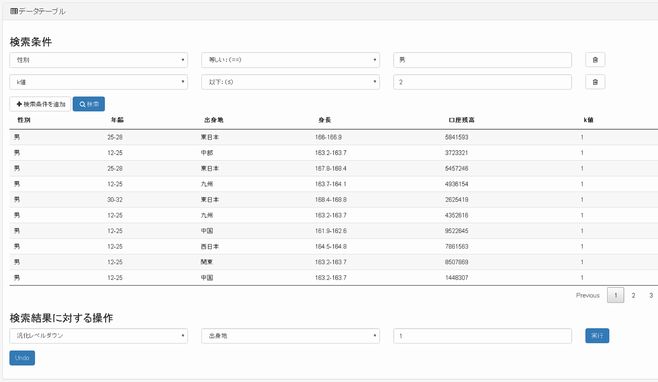Screen dimensions: 658x382
Task: Click the 検索条件 heading
Action: (31, 42)
